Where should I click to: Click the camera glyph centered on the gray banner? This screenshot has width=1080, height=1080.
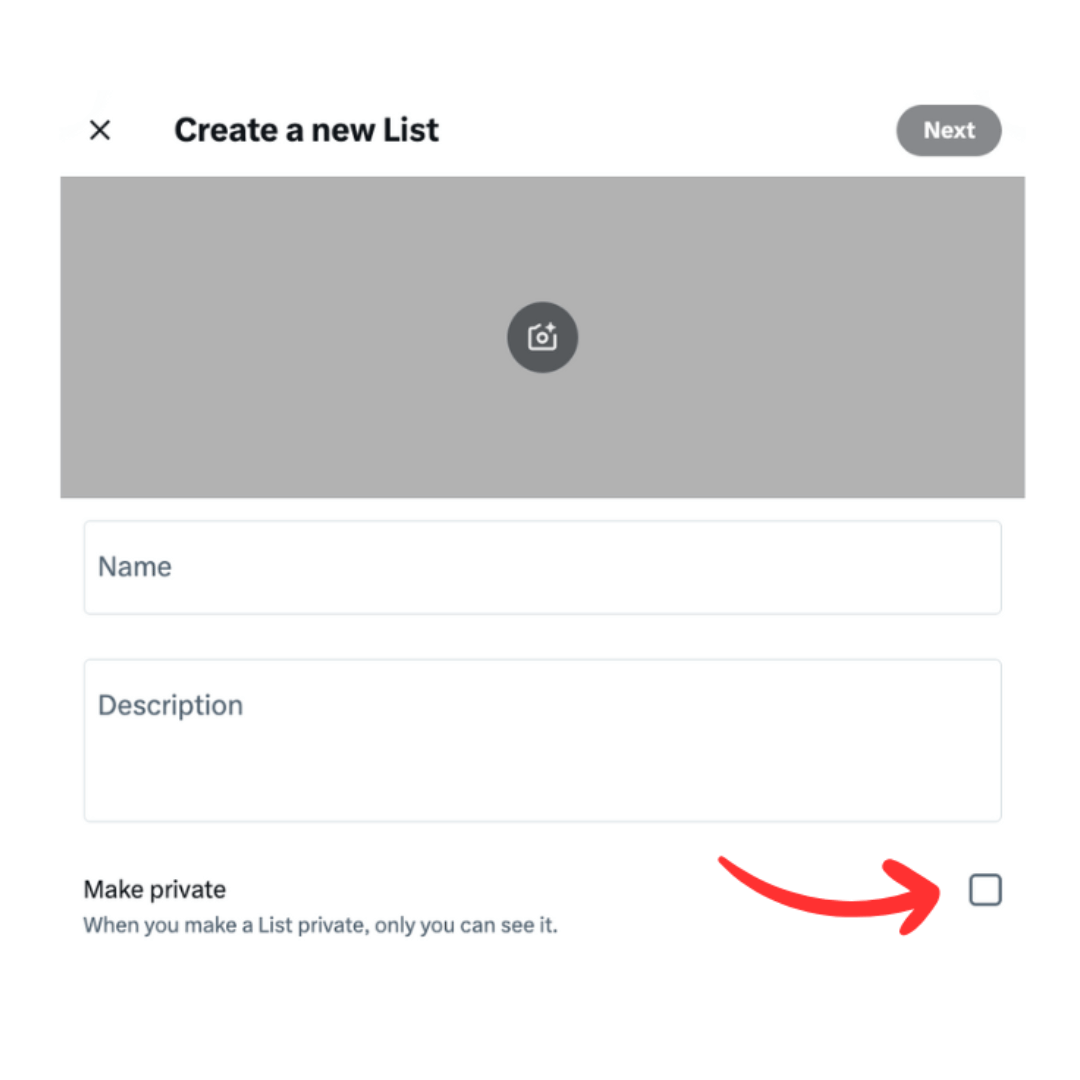(x=542, y=337)
